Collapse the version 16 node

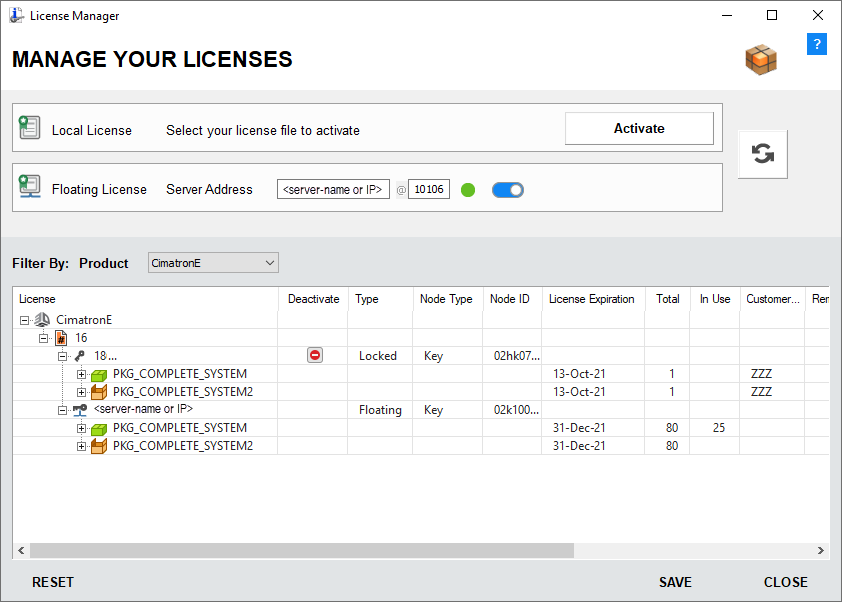(43, 338)
